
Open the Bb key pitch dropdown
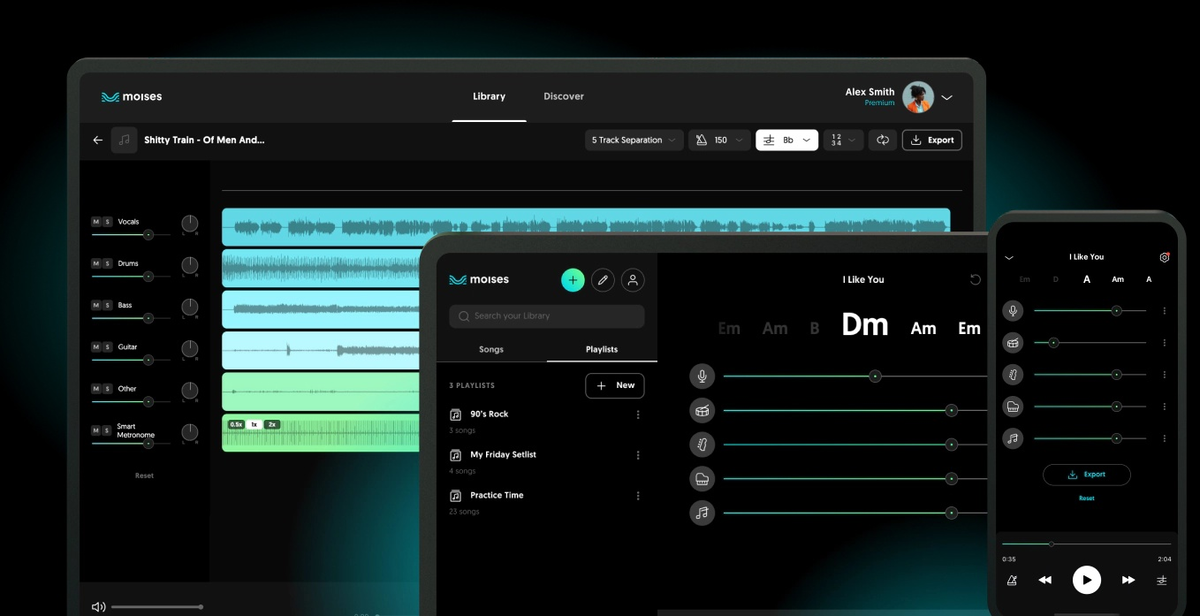pyautogui.click(x=787, y=140)
